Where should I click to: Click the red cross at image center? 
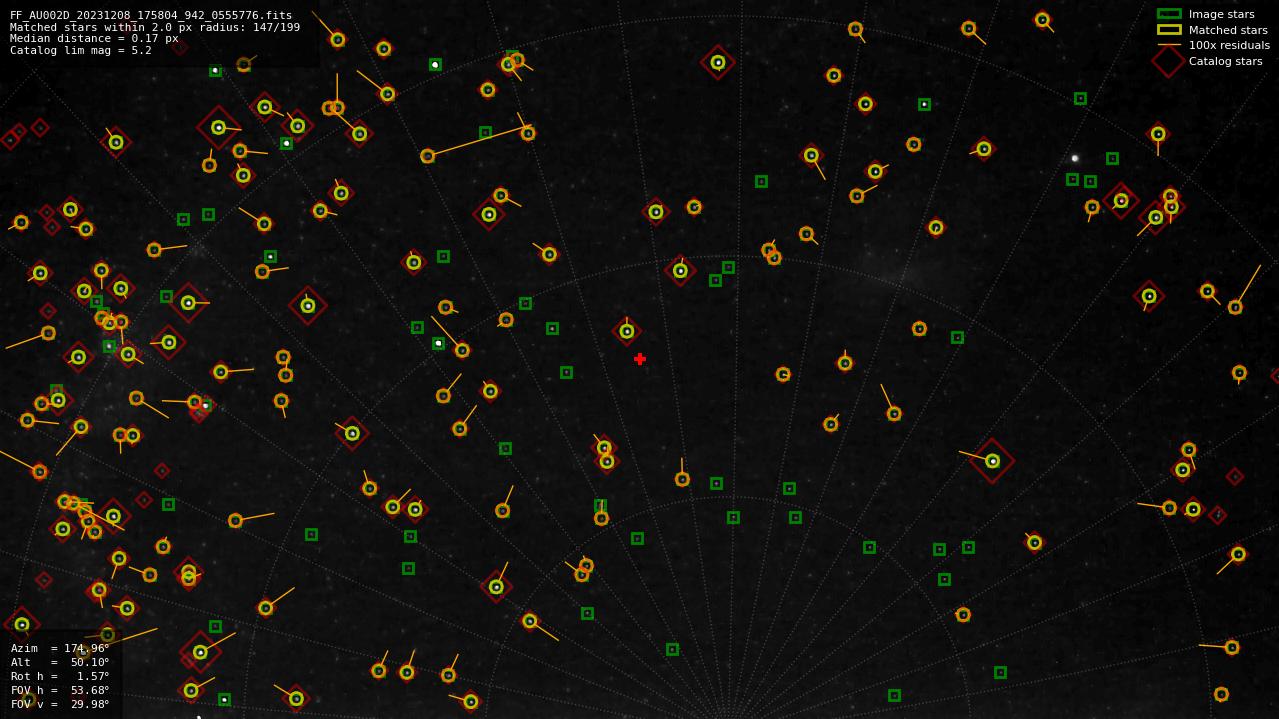point(640,359)
